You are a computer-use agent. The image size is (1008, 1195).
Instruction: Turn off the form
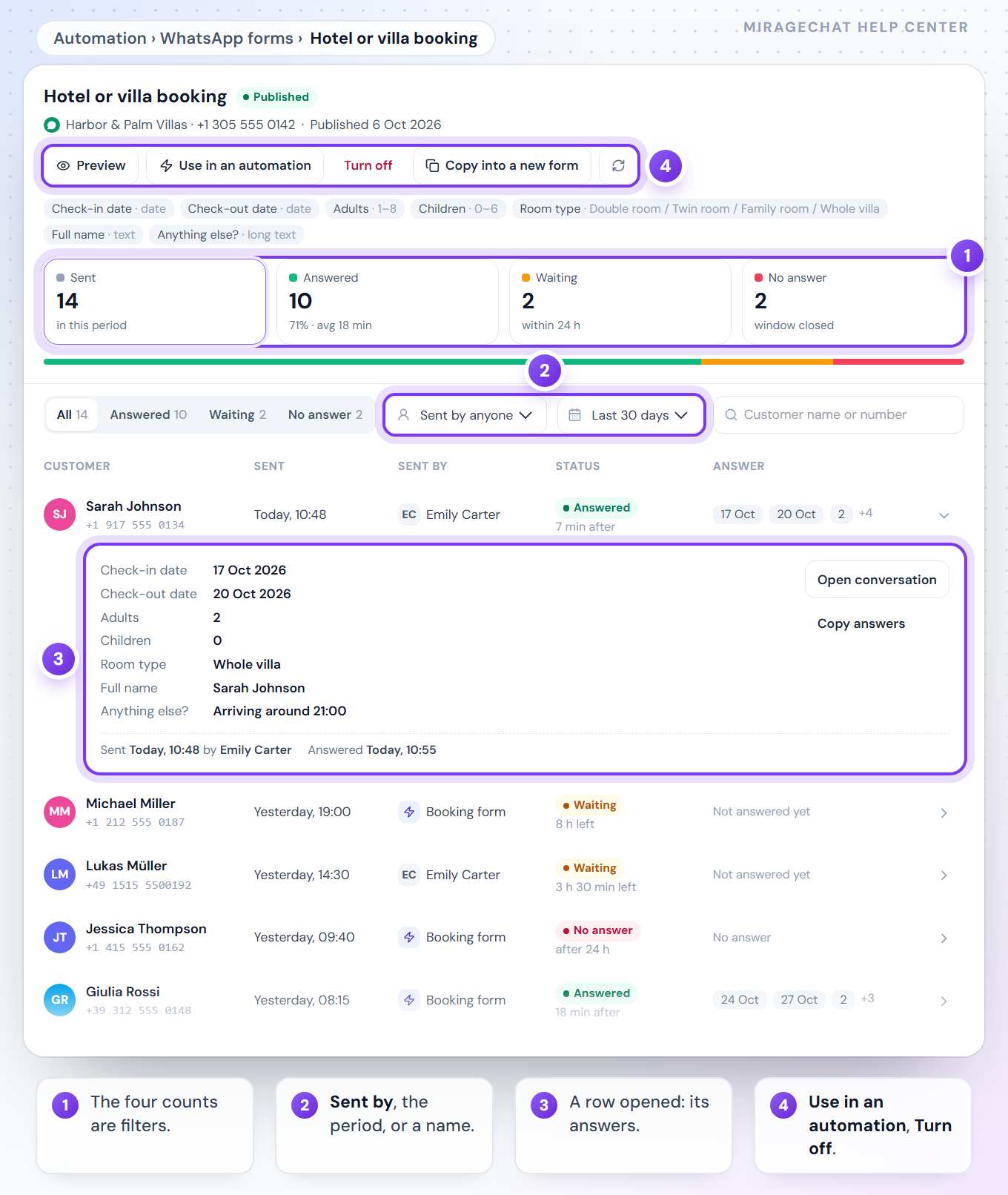[368, 165]
